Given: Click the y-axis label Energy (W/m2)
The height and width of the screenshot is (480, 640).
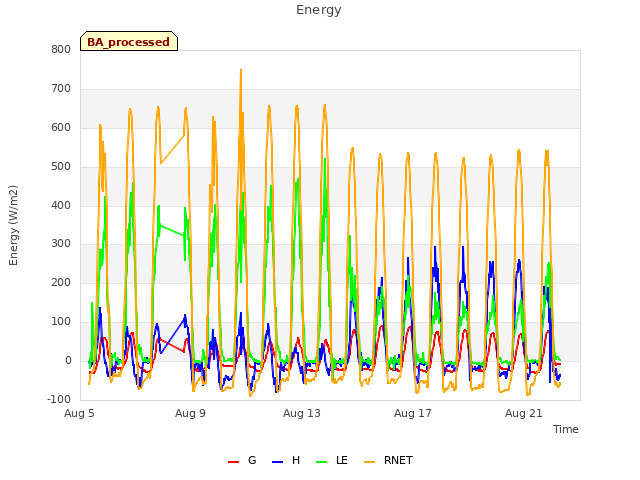Looking at the screenshot, I should (x=13, y=225).
